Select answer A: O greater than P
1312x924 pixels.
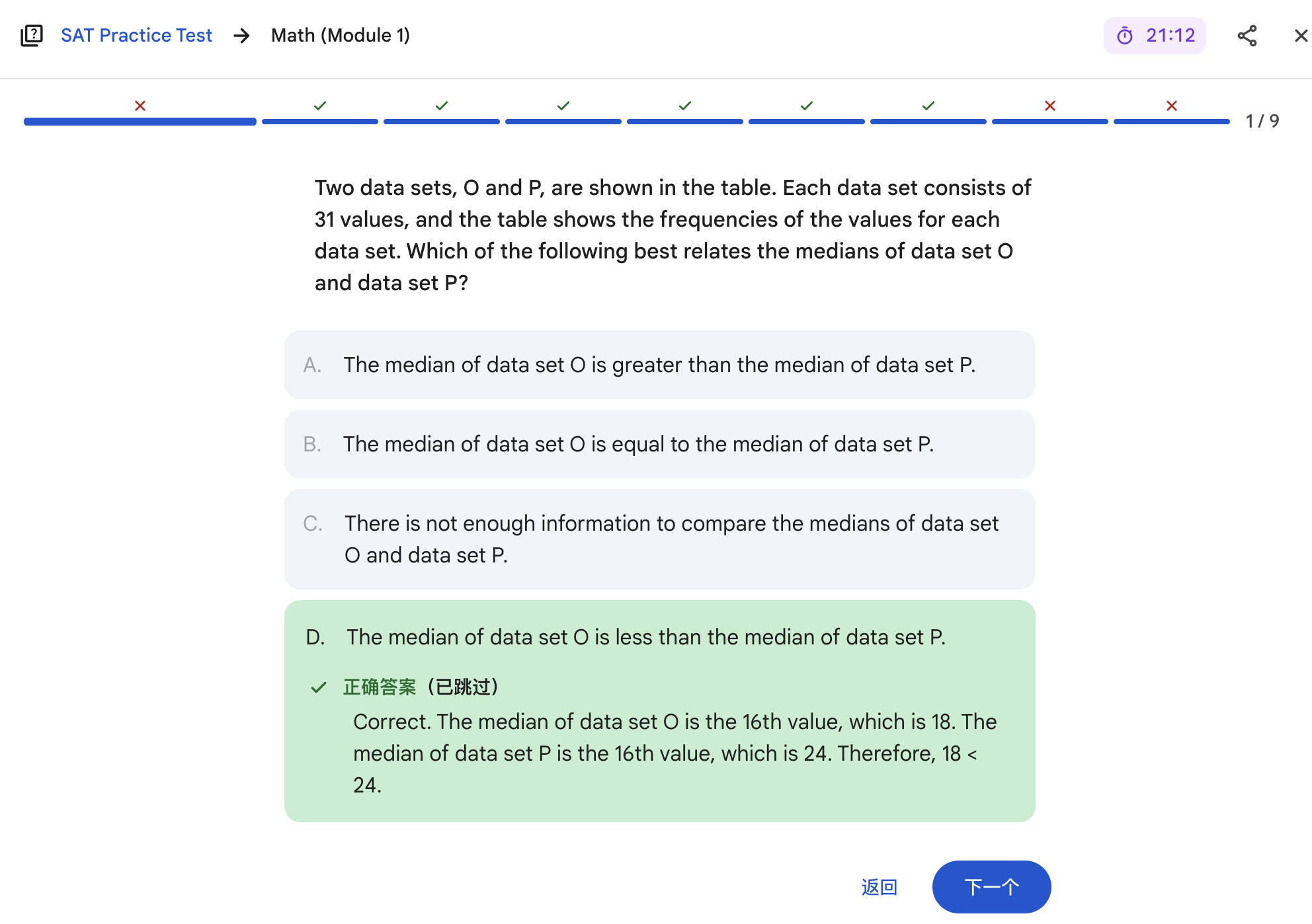pyautogui.click(x=659, y=365)
